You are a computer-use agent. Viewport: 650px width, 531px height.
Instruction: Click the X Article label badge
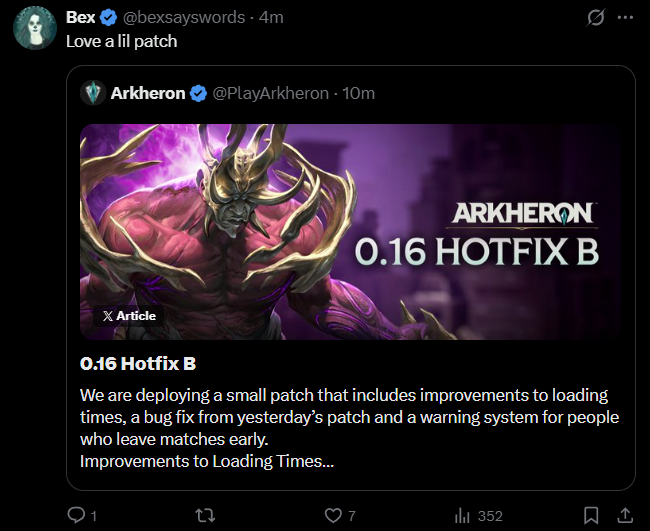click(129, 316)
